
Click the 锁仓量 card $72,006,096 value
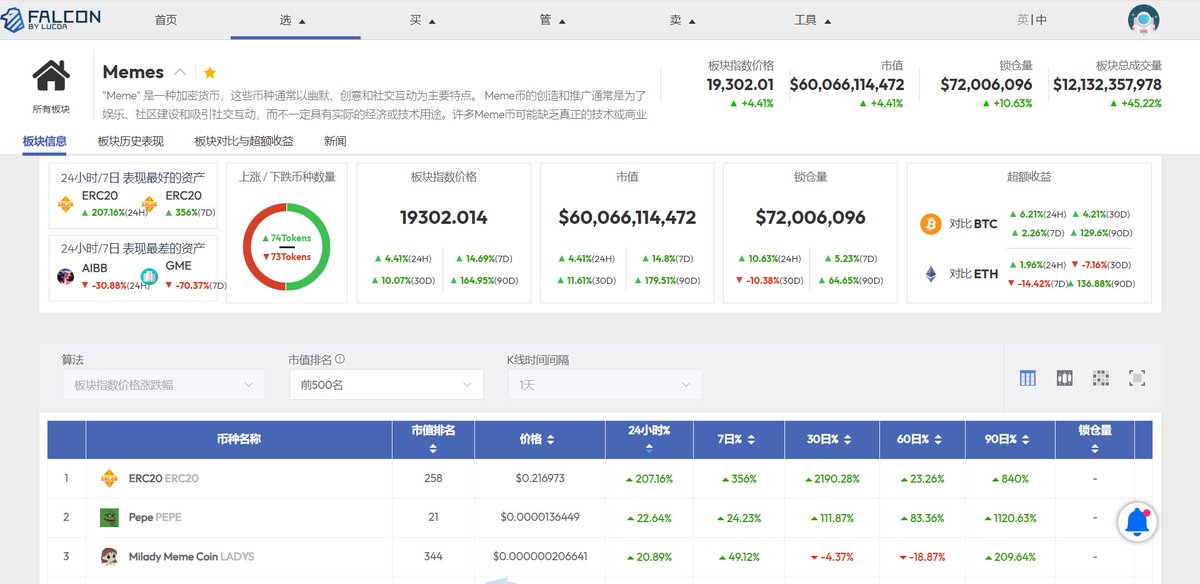(810, 217)
